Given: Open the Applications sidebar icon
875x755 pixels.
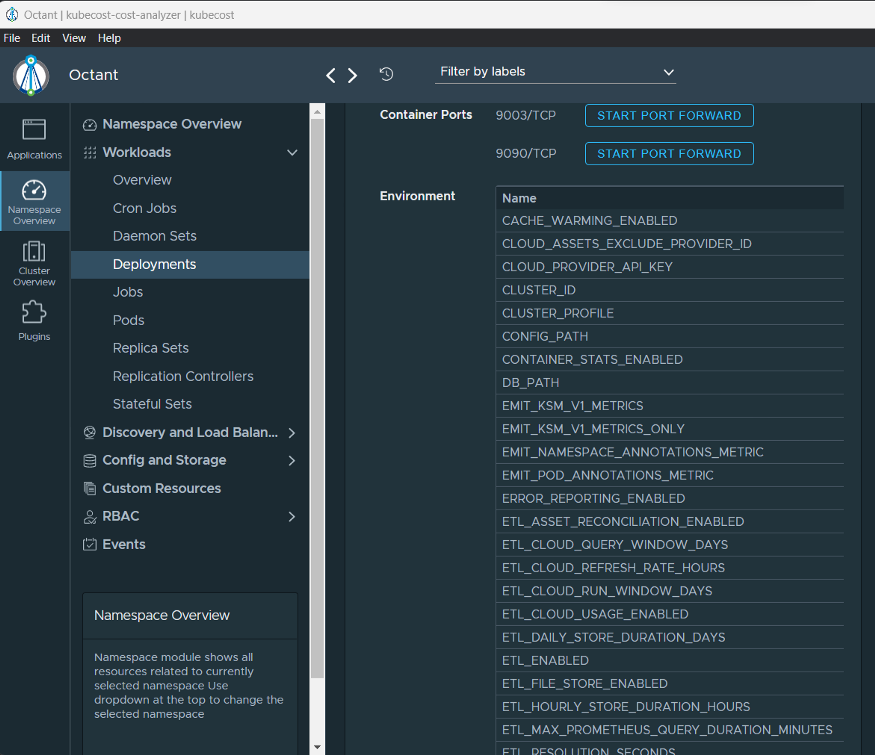Looking at the screenshot, I should click(x=34, y=138).
